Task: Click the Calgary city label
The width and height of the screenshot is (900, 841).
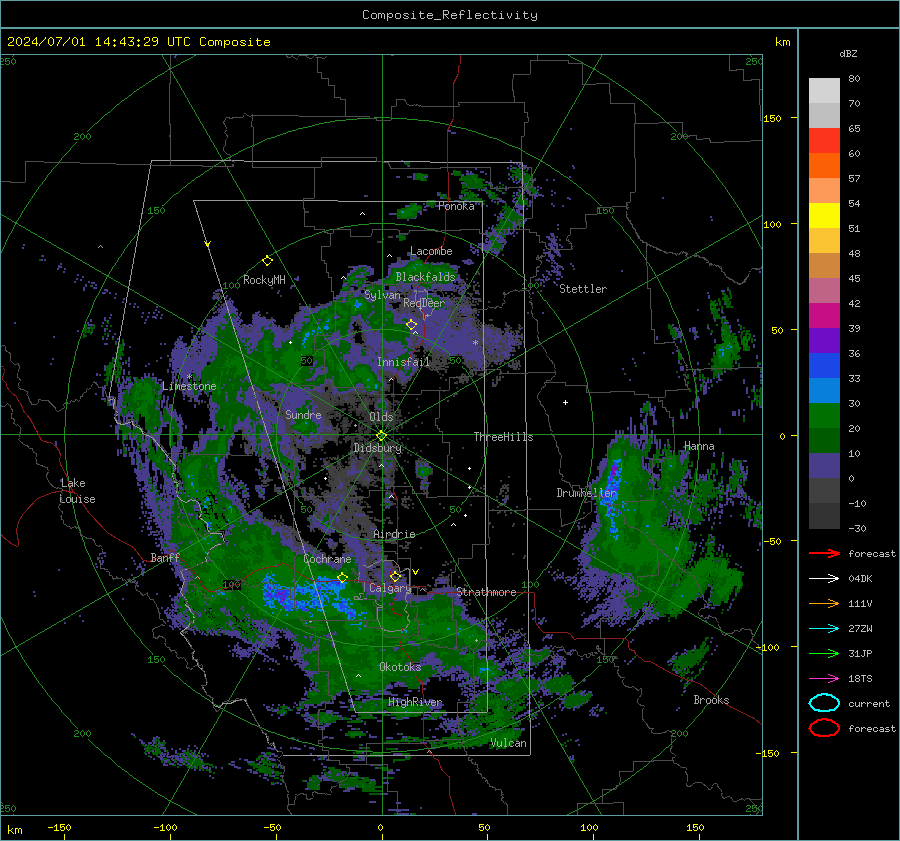Action: point(390,588)
